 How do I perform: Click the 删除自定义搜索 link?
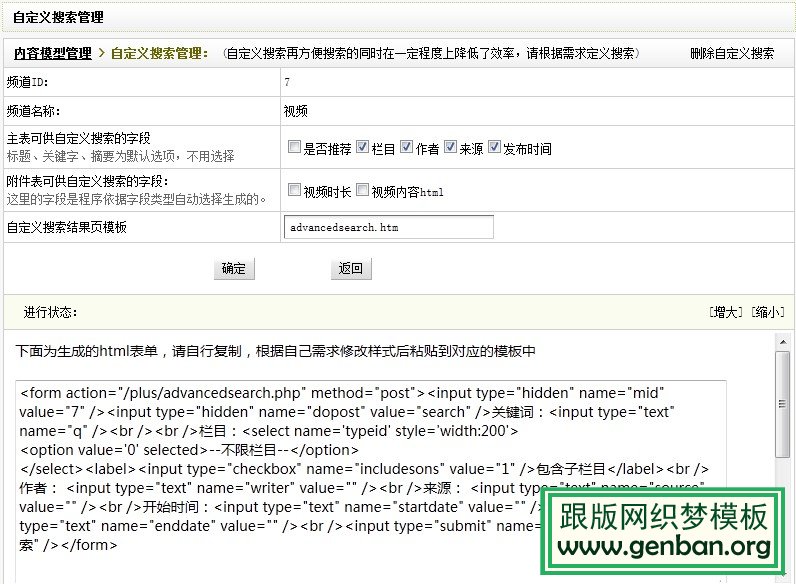point(731,53)
